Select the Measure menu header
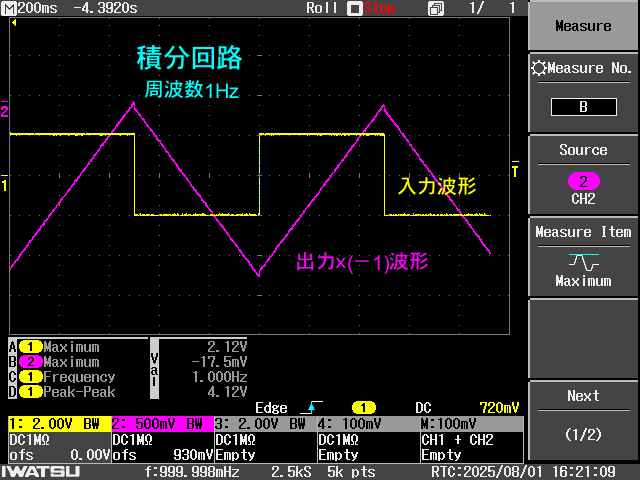This screenshot has width=640, height=480. click(583, 26)
